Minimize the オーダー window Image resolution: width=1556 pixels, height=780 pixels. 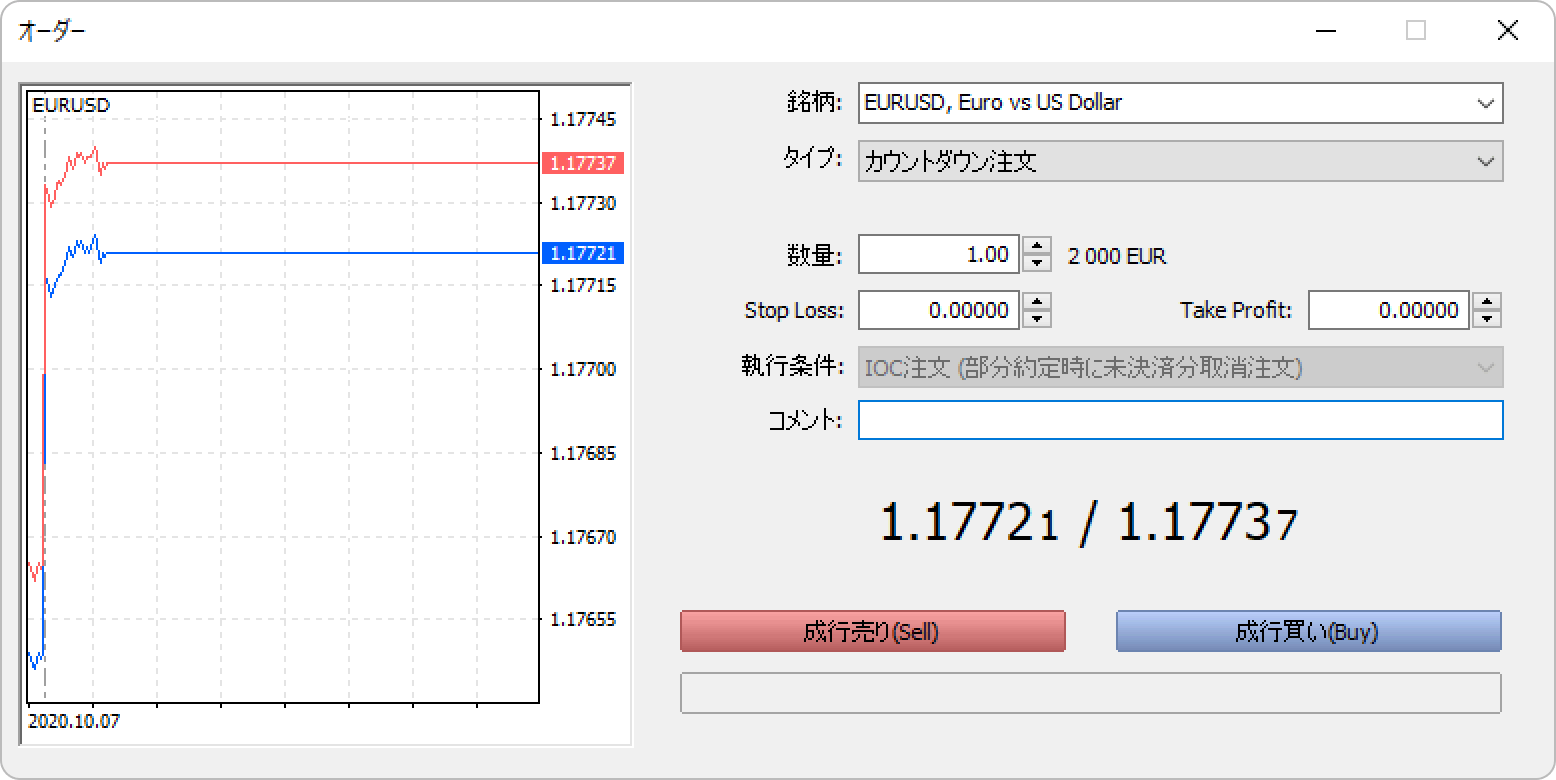1326,31
